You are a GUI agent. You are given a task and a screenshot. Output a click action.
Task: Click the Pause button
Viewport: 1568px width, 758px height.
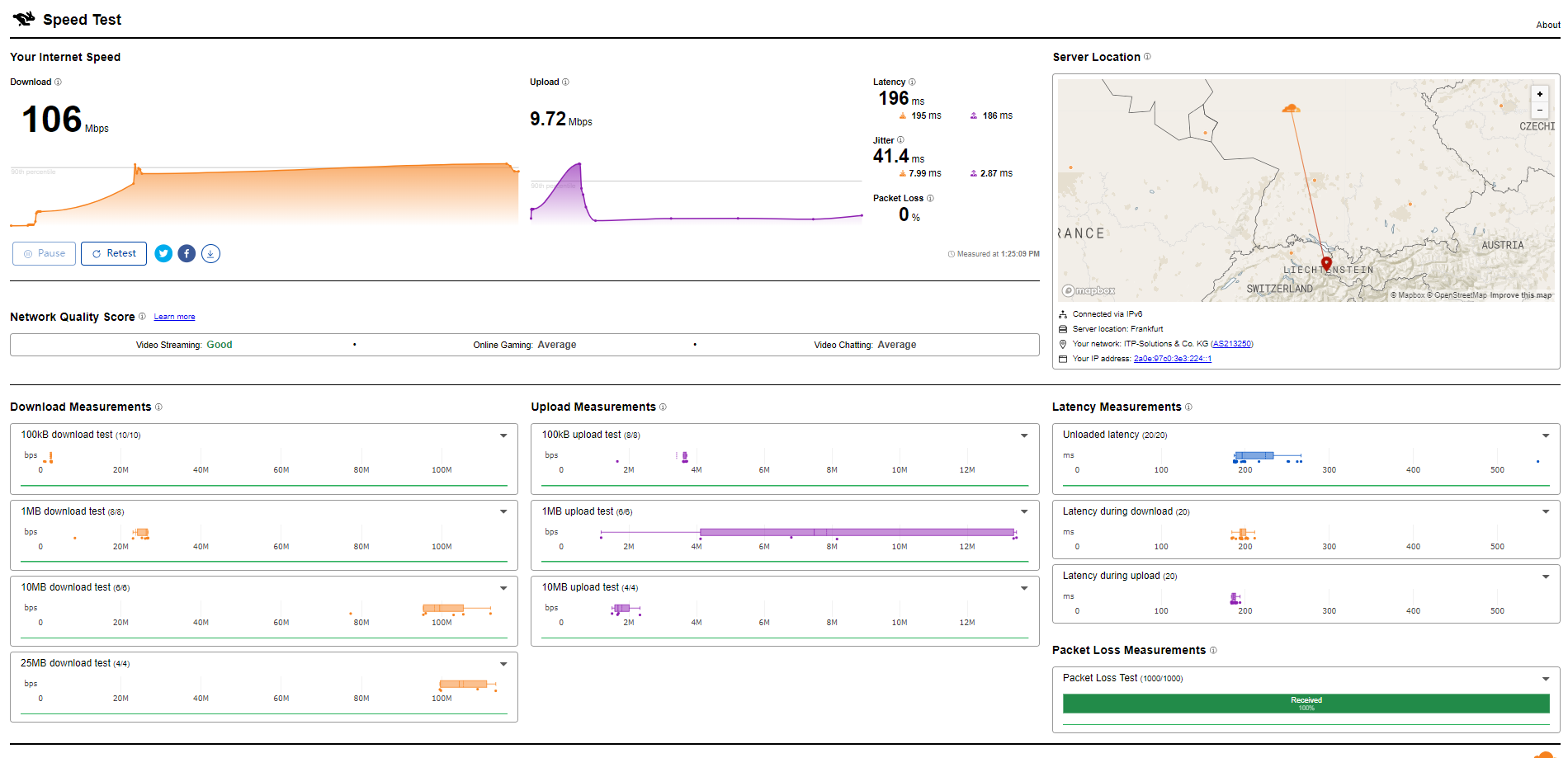[44, 253]
